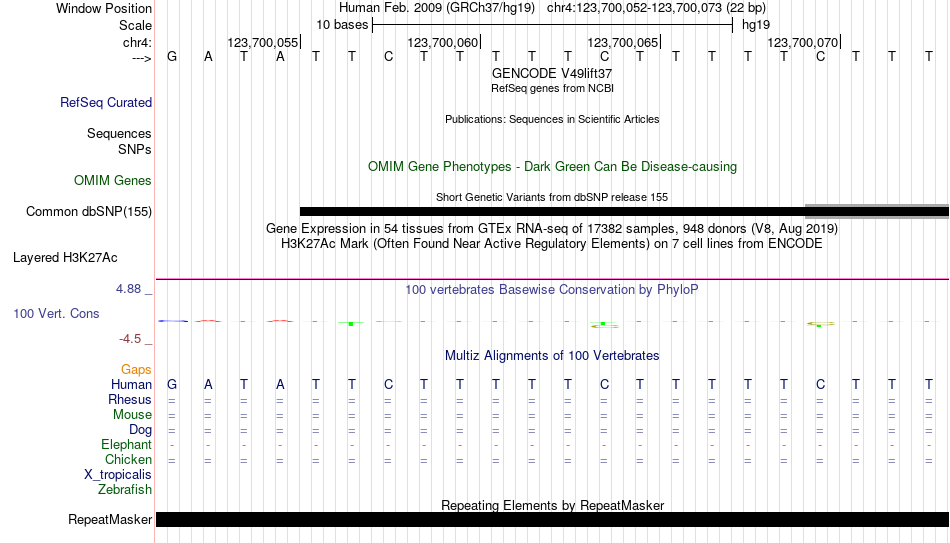The image size is (950, 543).
Task: Click position marker 123,700,055
Action: (263, 42)
